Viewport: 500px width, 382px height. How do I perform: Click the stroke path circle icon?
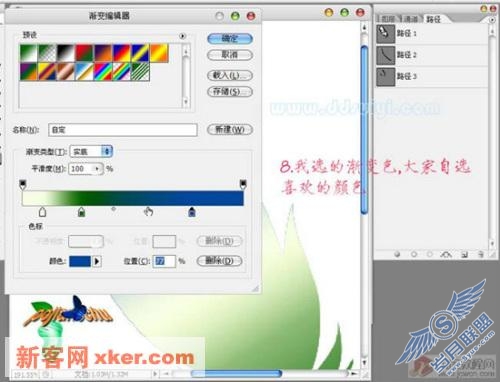[x=414, y=254]
